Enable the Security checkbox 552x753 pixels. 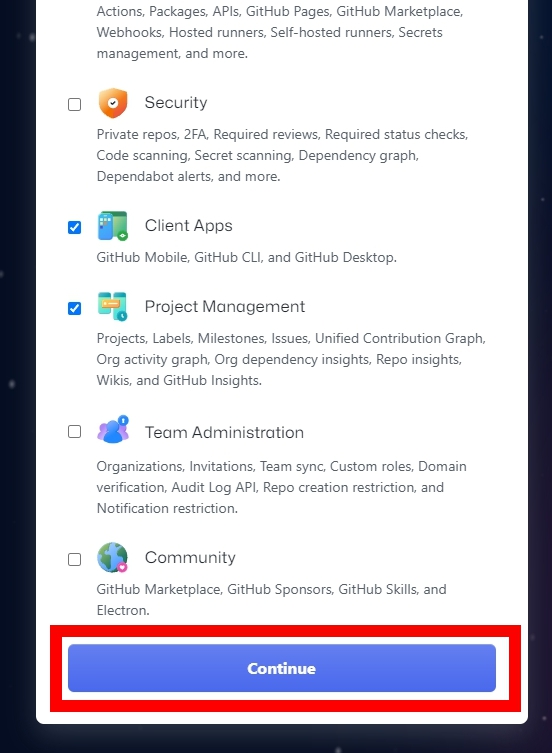click(x=74, y=104)
